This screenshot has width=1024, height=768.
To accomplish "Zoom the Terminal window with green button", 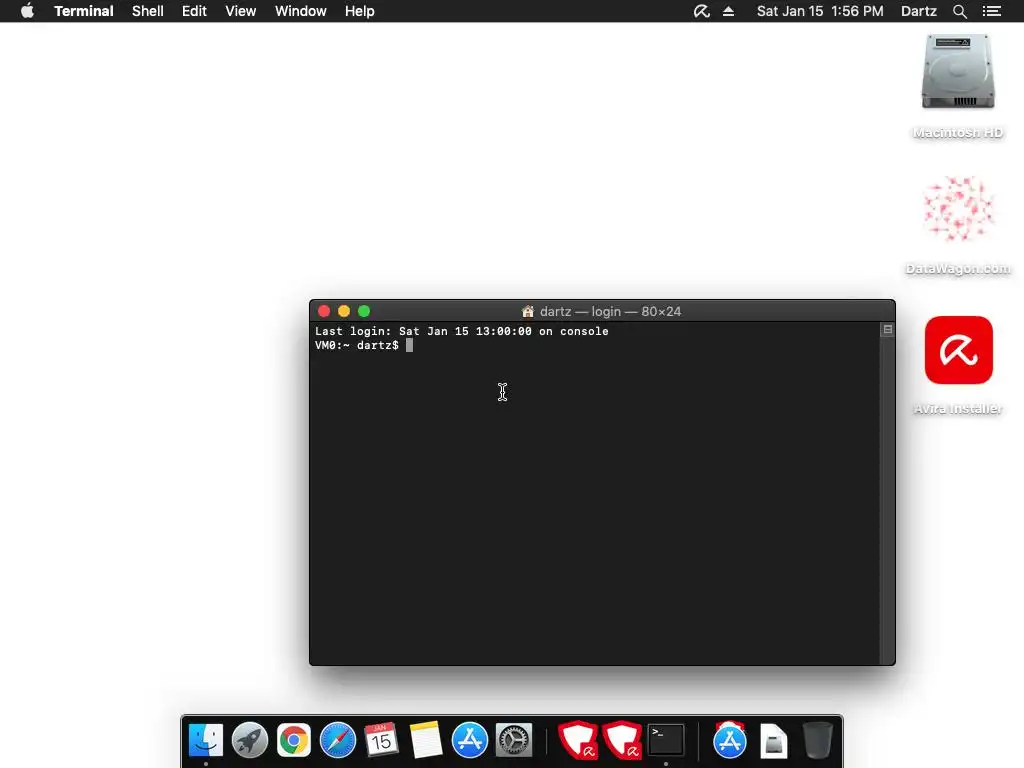I will [364, 312].
